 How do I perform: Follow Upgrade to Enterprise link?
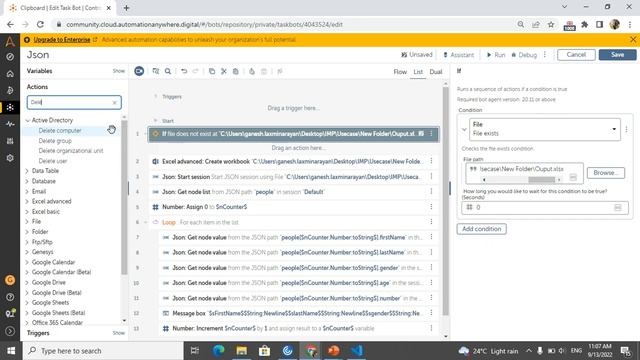coord(62,40)
